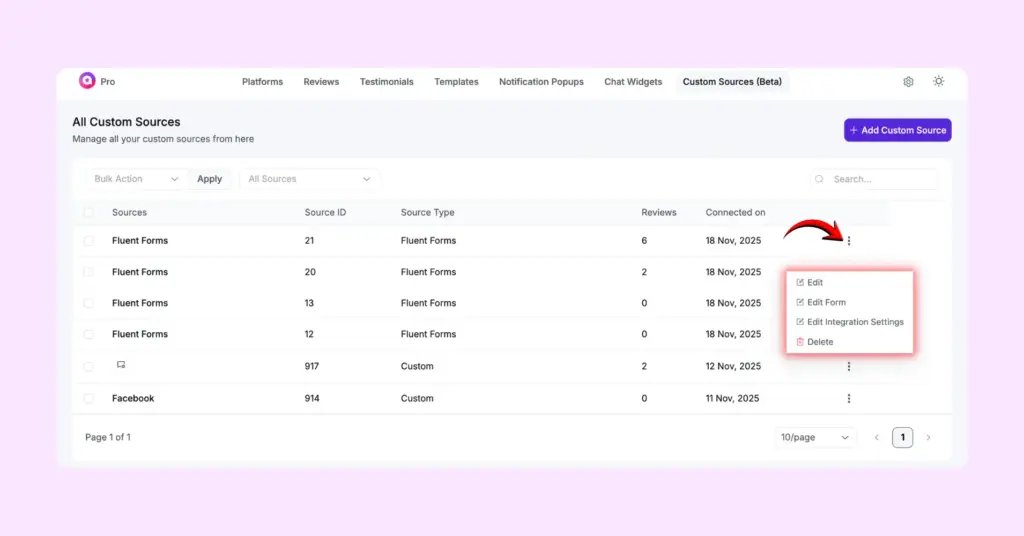Click Fluent Forms name in Source ID 13 row
The height and width of the screenshot is (536, 1024).
[140, 303]
